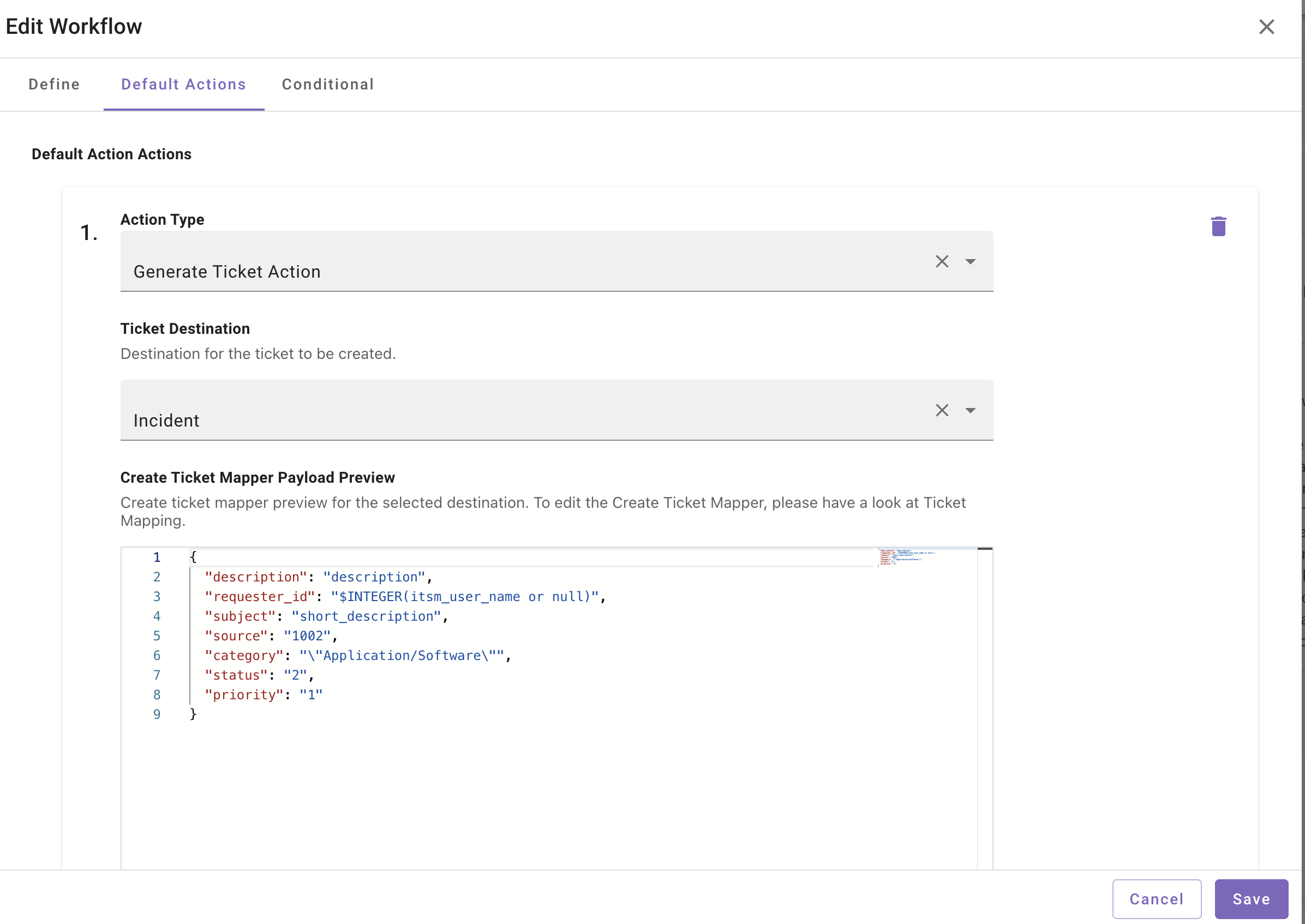Screen dimensions: 1305x924
Task: Clear the Generate Ticket Action selection
Action: (942, 261)
